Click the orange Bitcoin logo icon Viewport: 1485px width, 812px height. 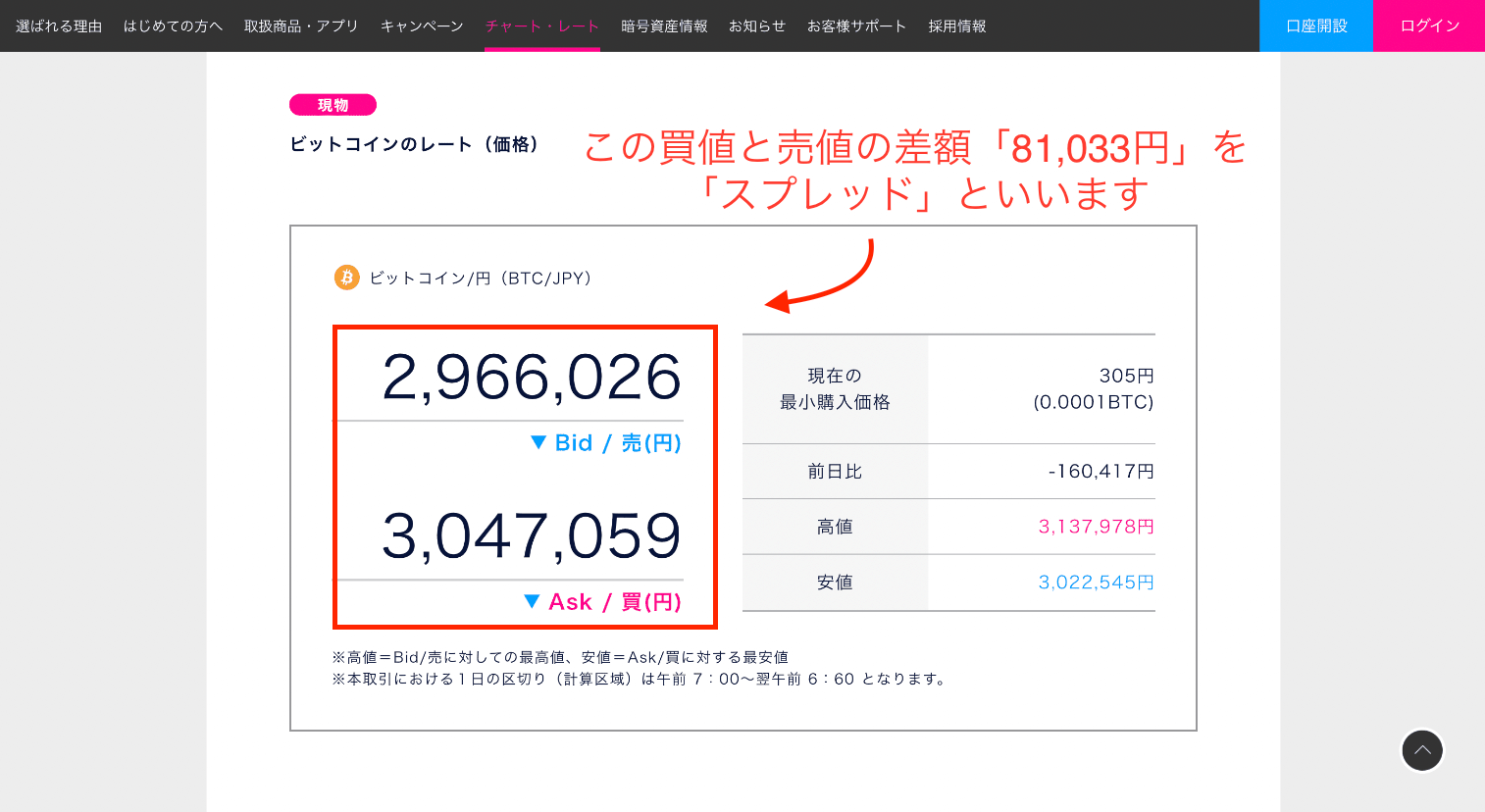(347, 278)
